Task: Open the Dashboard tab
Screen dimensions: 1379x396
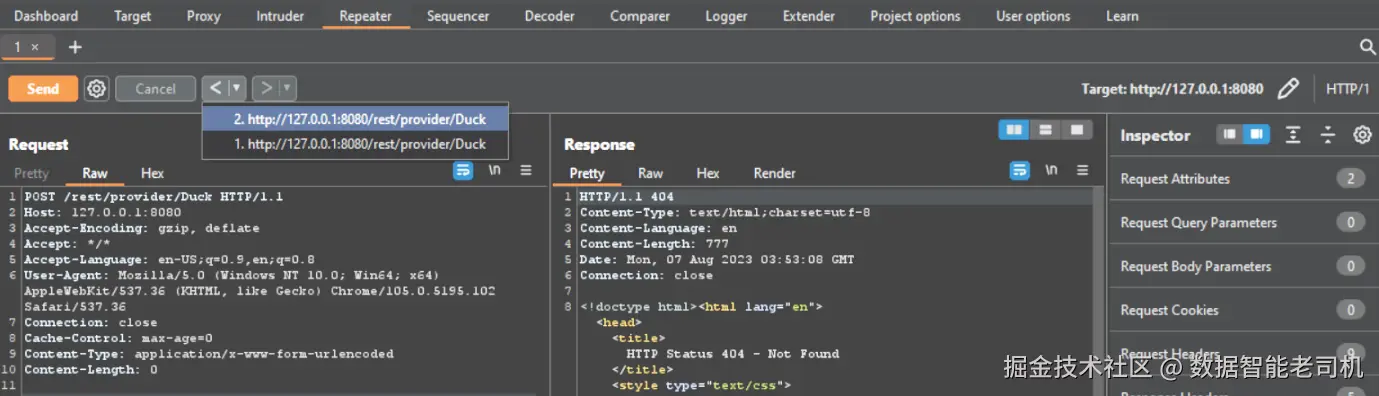Action: pyautogui.click(x=46, y=16)
